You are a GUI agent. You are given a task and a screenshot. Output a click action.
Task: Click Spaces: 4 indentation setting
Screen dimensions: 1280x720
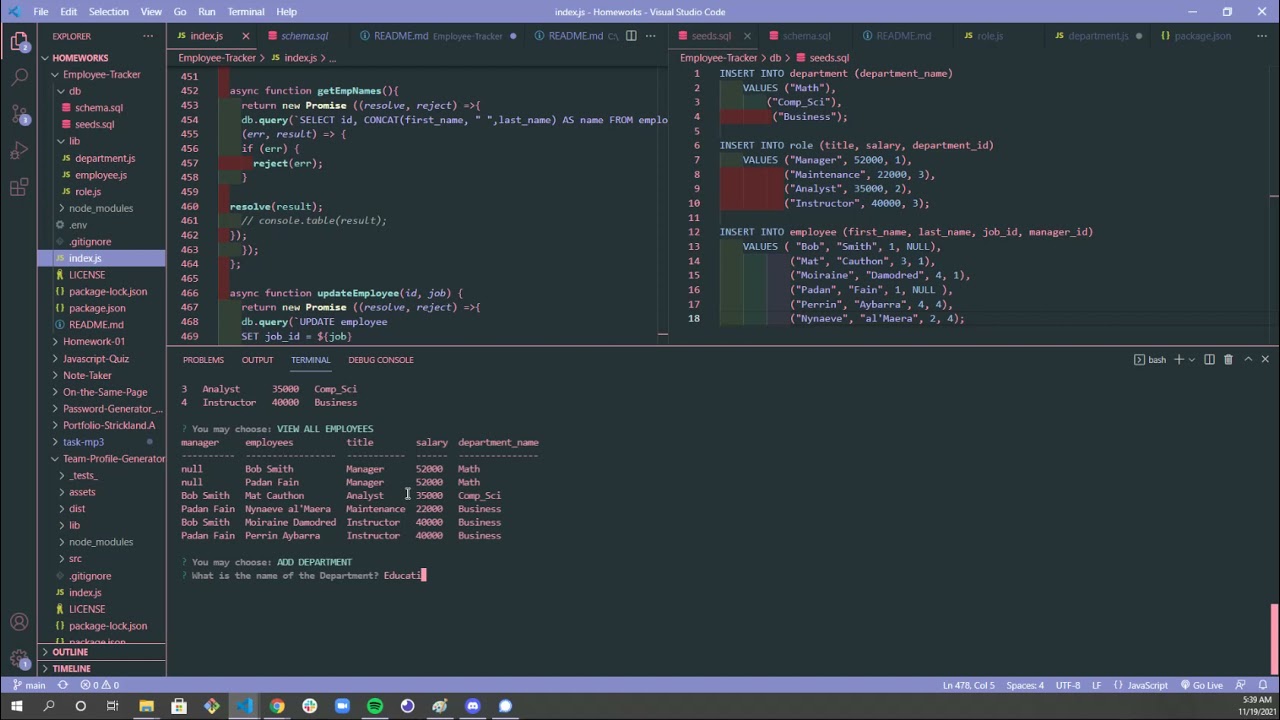(1025, 685)
